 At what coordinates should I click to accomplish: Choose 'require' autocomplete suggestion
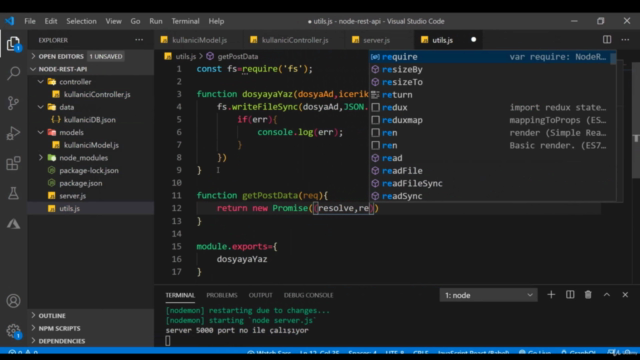(490, 57)
